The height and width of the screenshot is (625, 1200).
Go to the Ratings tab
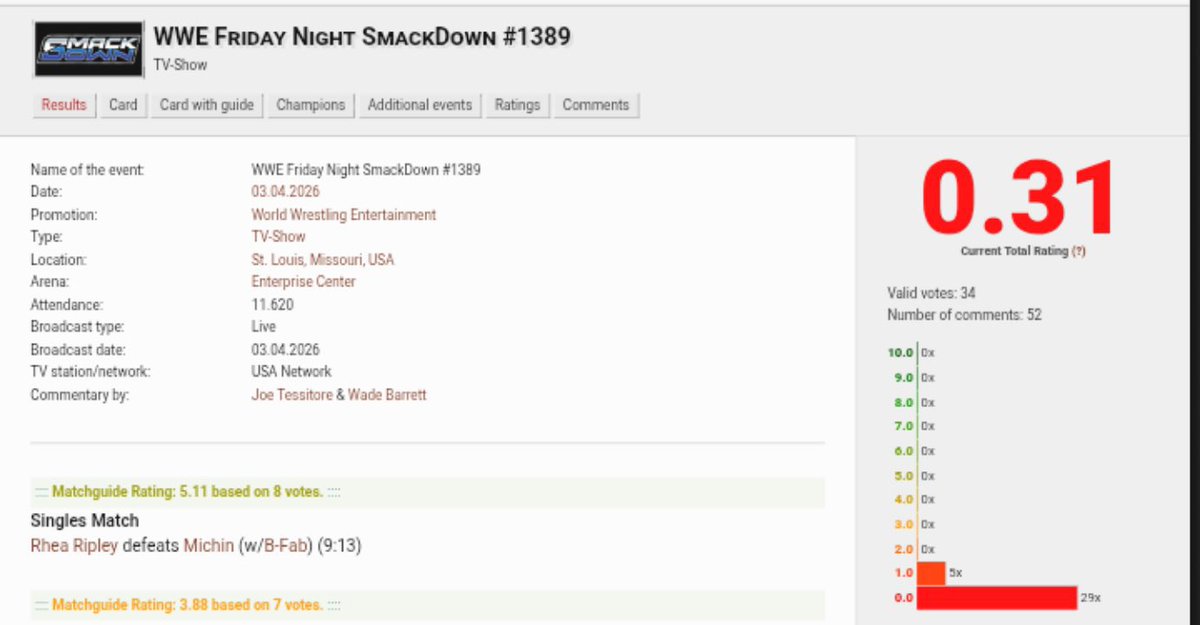[x=517, y=105]
